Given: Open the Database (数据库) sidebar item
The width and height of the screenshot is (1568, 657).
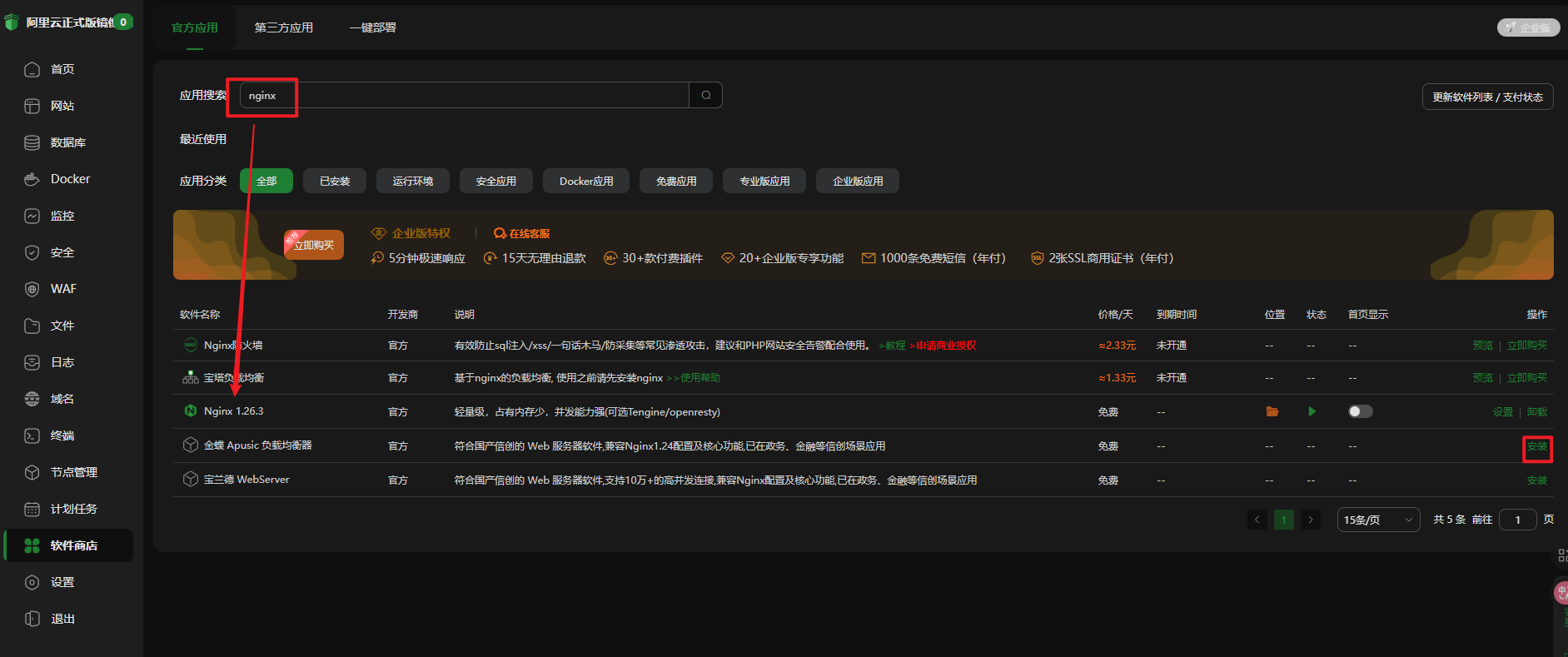Looking at the screenshot, I should [x=67, y=142].
